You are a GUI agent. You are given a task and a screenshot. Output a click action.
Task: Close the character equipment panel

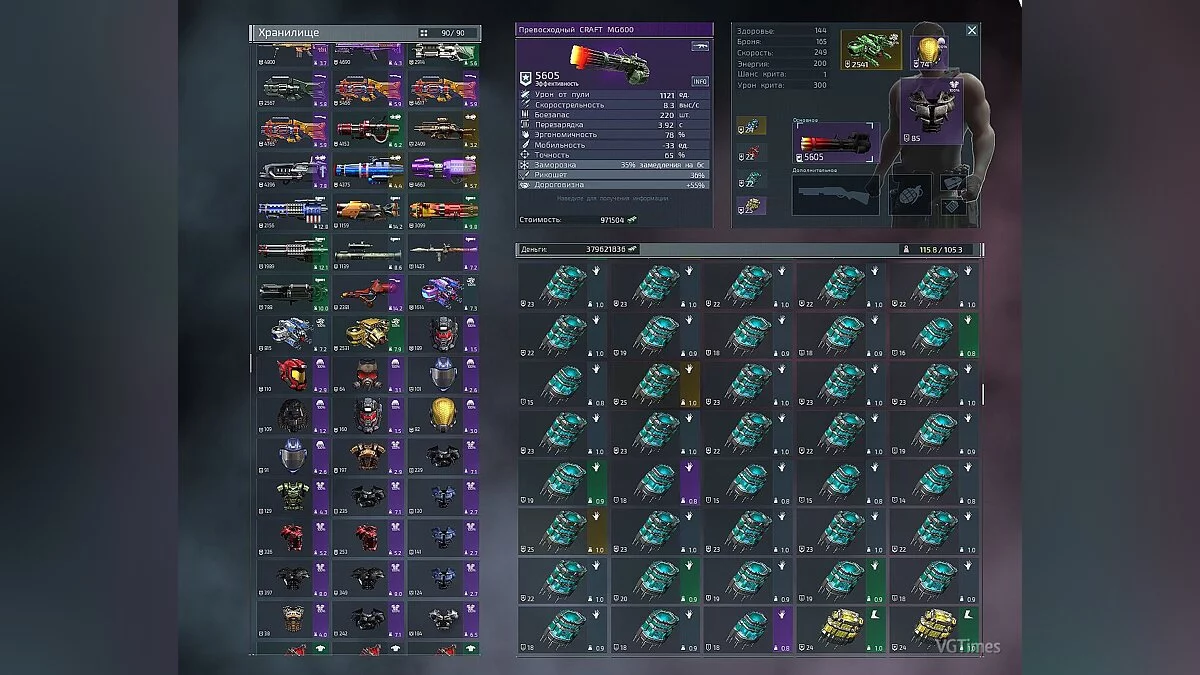971,31
